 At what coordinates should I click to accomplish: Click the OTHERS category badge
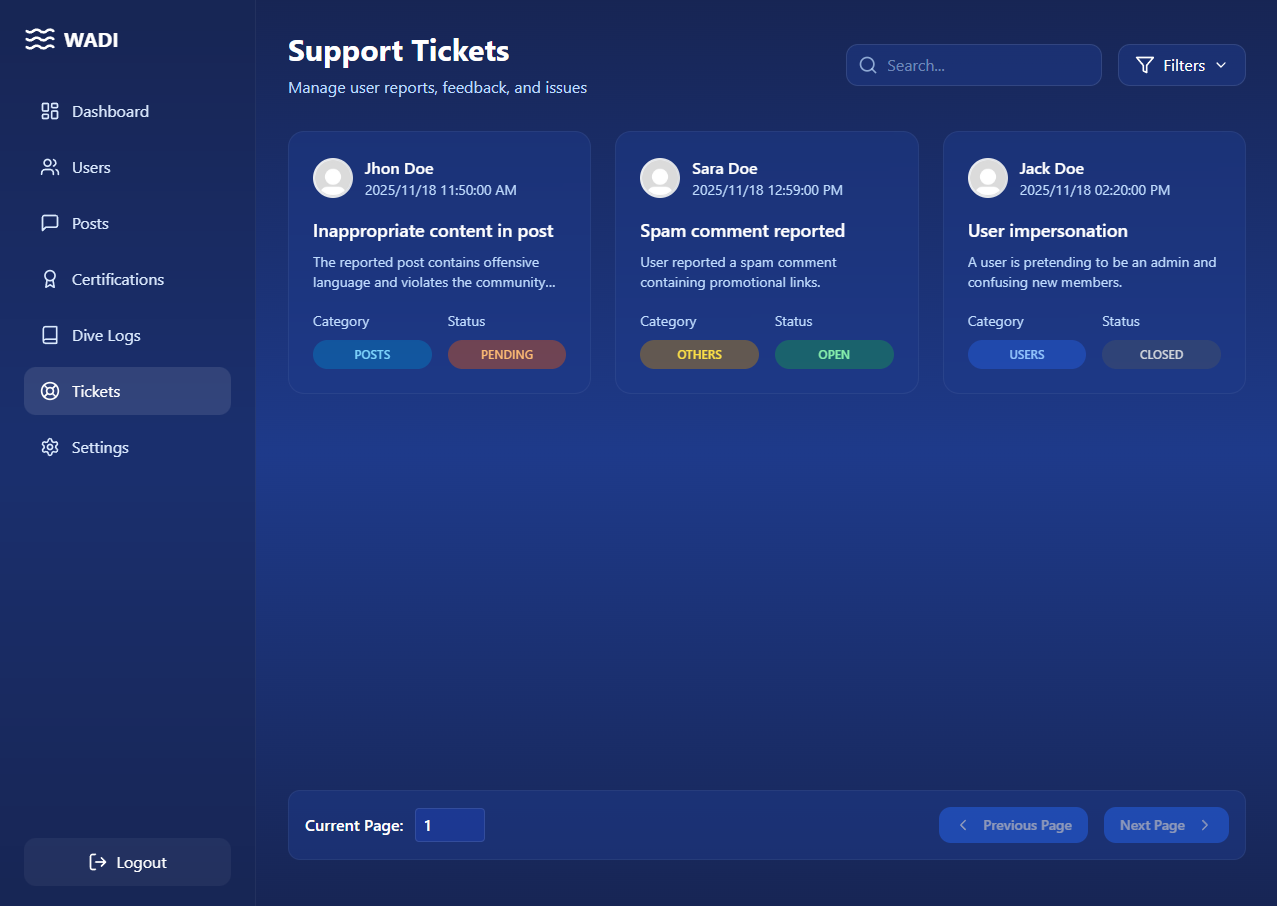[x=699, y=354]
